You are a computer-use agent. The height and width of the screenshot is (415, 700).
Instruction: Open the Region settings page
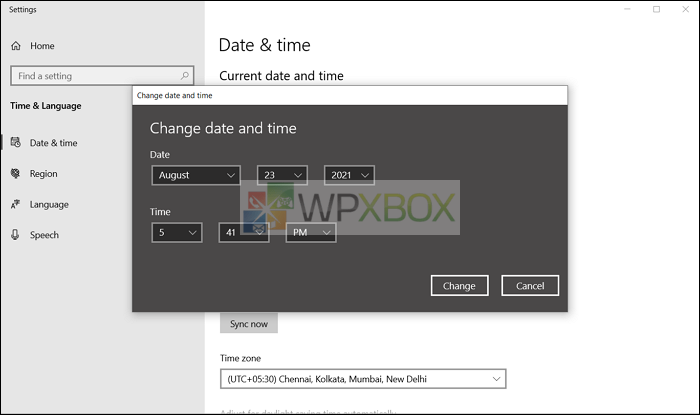click(43, 174)
